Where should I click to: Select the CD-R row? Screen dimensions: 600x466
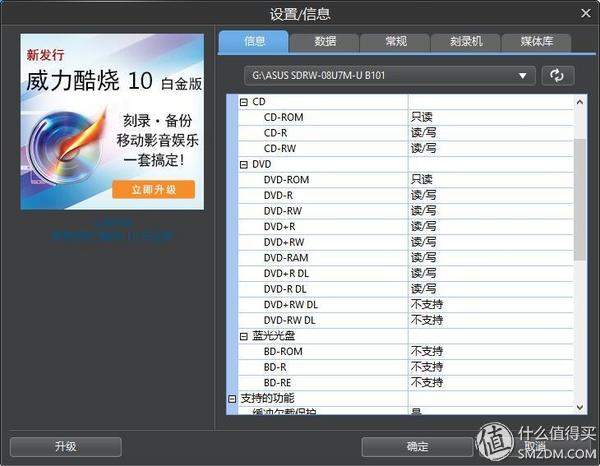click(x=406, y=133)
